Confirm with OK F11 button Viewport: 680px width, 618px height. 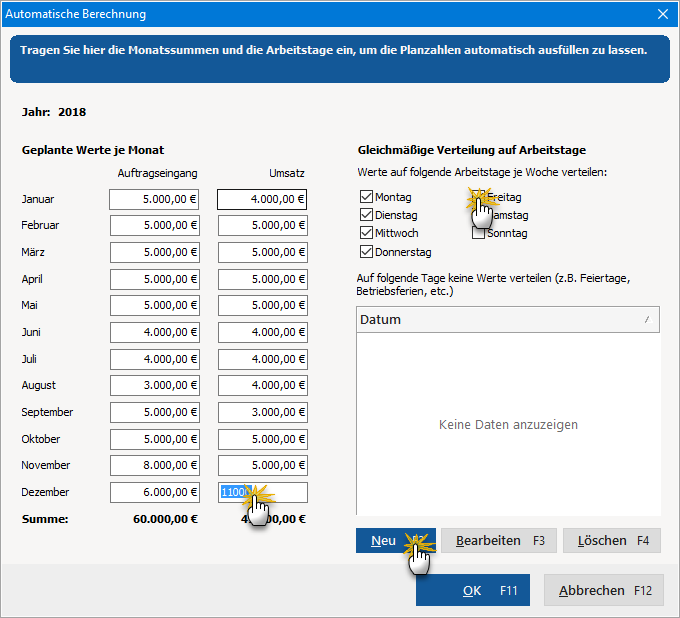point(473,590)
